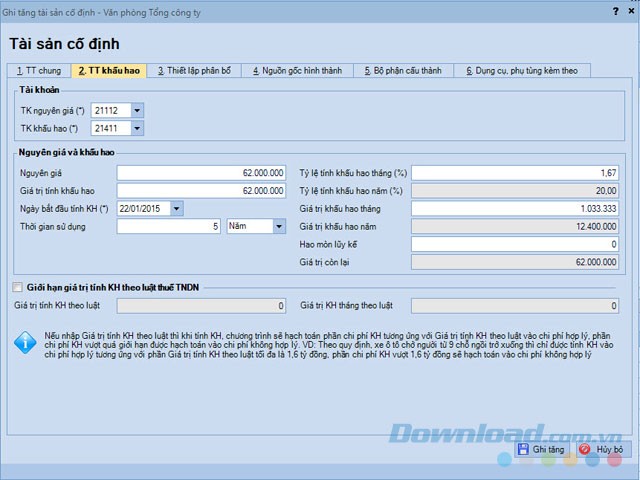
Task: Expand the TK khấu hao dropdown
Action: coord(137,128)
